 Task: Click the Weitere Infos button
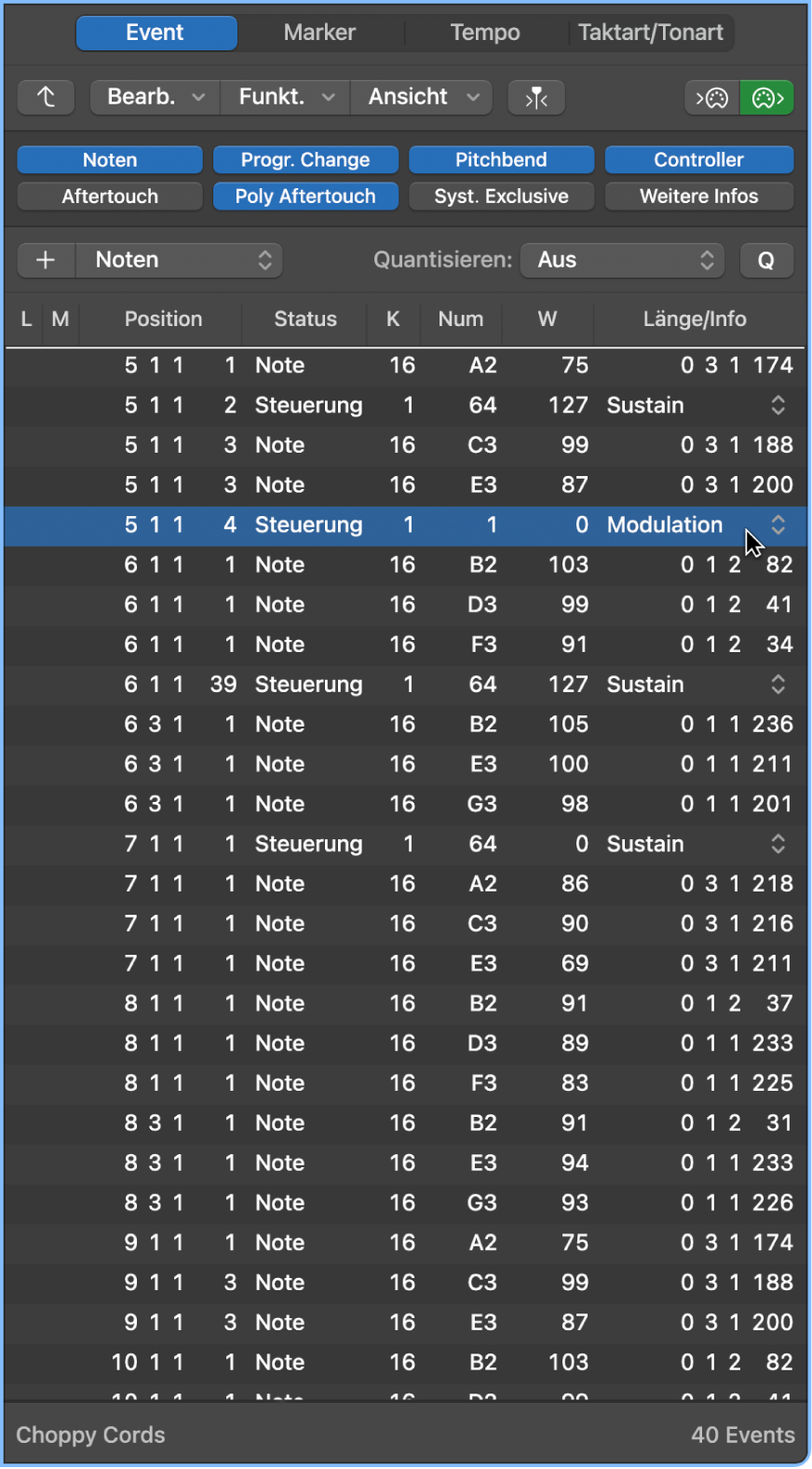[x=698, y=197]
